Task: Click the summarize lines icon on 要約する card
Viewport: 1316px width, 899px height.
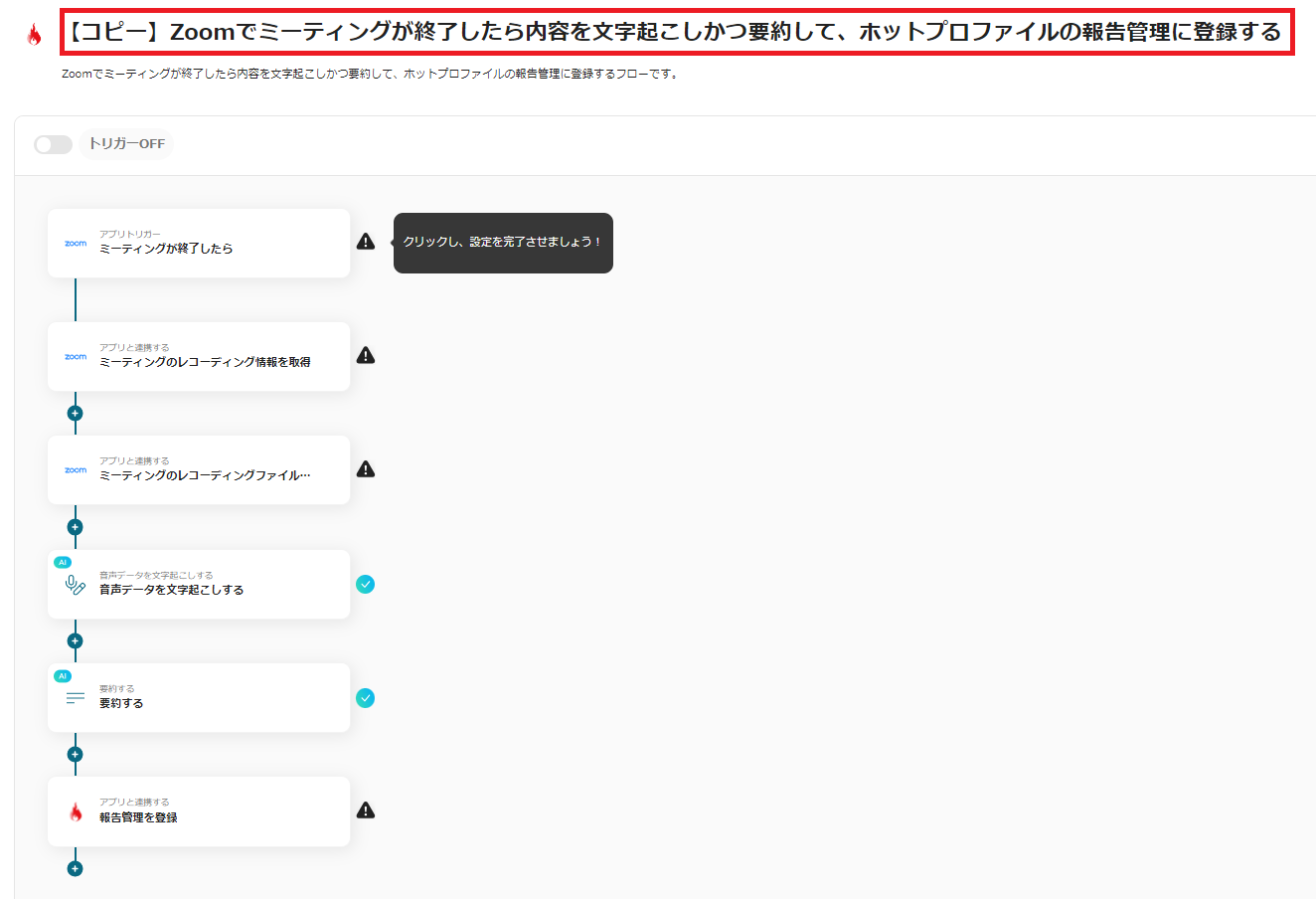Action: tap(75, 697)
